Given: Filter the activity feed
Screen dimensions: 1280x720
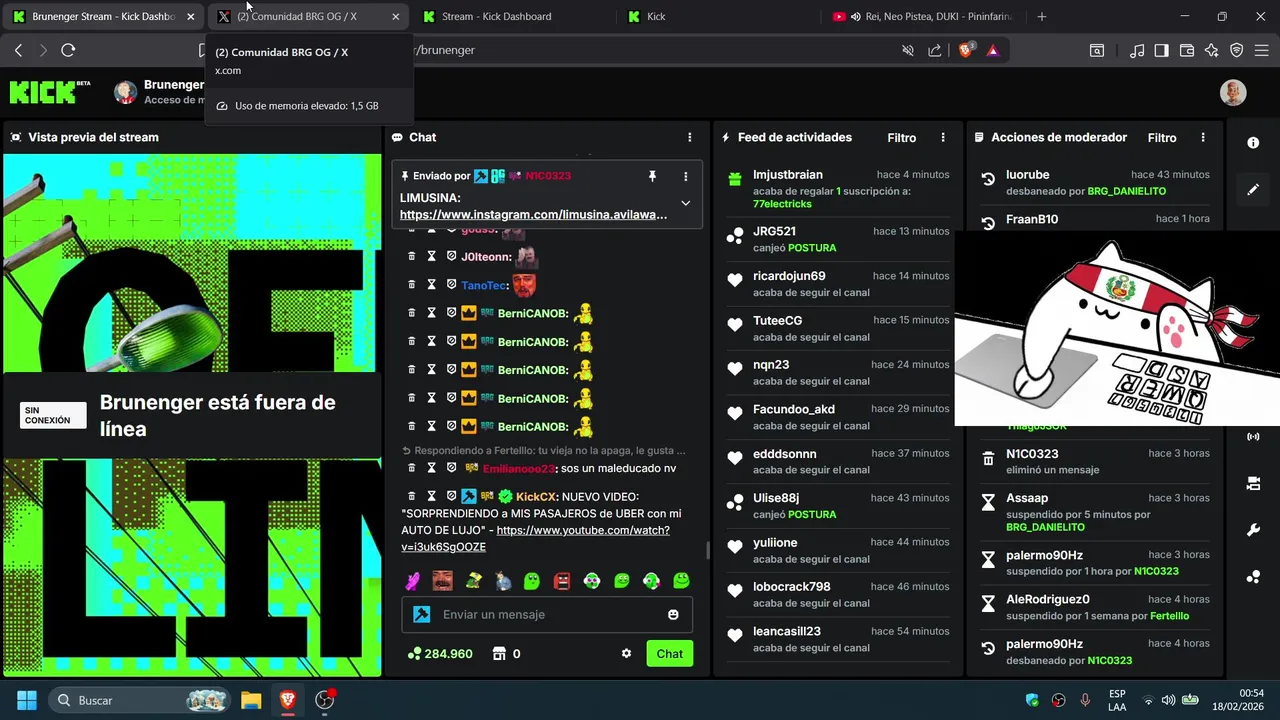Looking at the screenshot, I should [901, 137].
